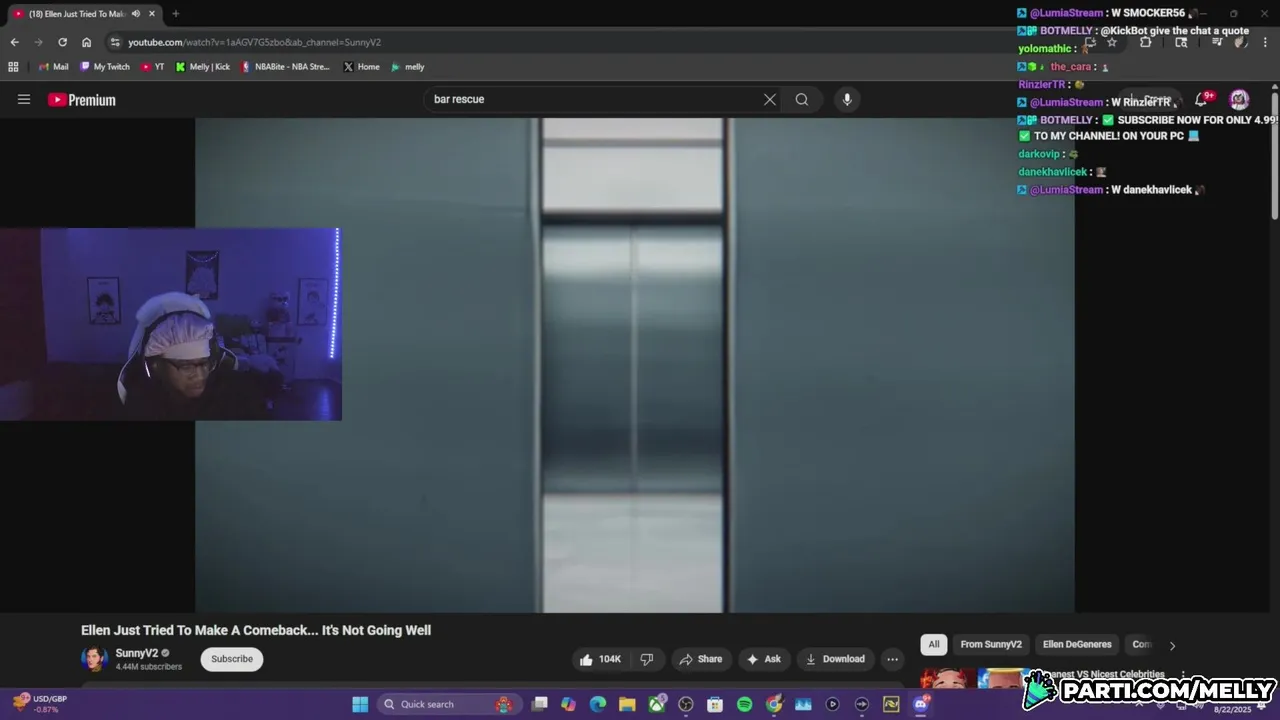Open Microsoft Edge from taskbar

(x=598, y=704)
